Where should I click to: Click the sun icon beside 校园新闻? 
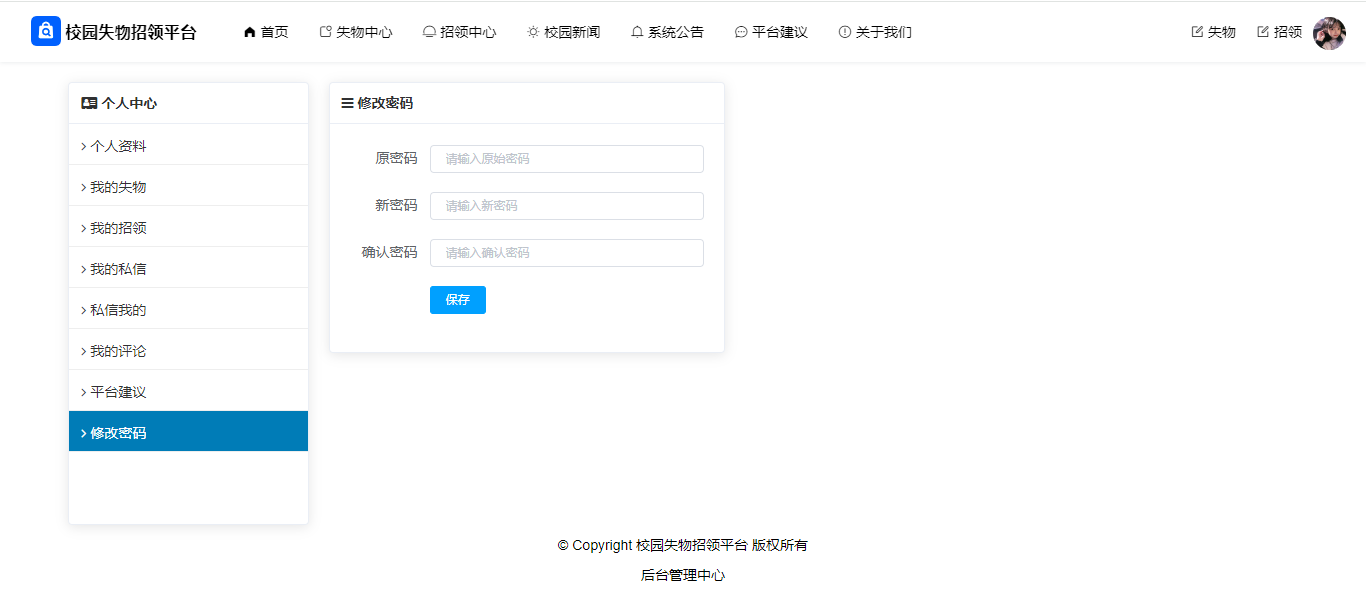(x=533, y=32)
